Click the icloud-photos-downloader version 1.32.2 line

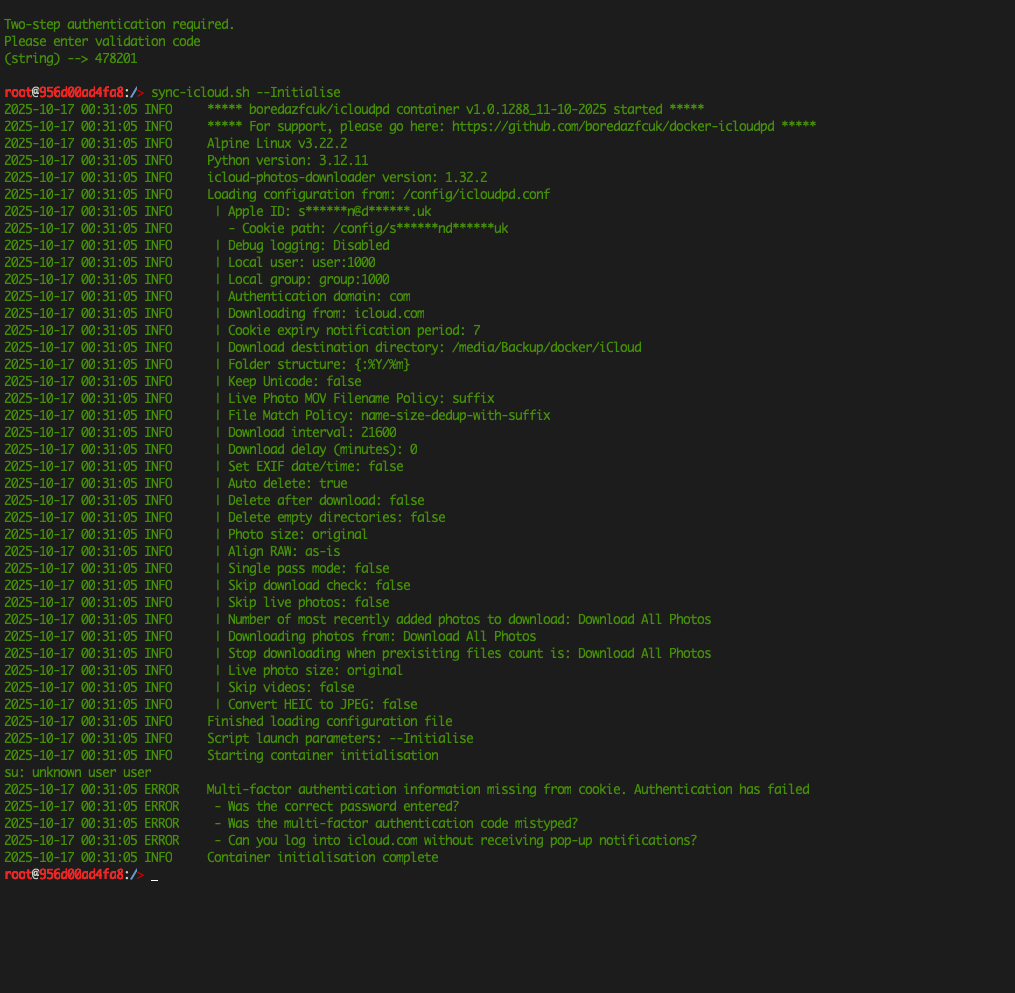point(347,177)
